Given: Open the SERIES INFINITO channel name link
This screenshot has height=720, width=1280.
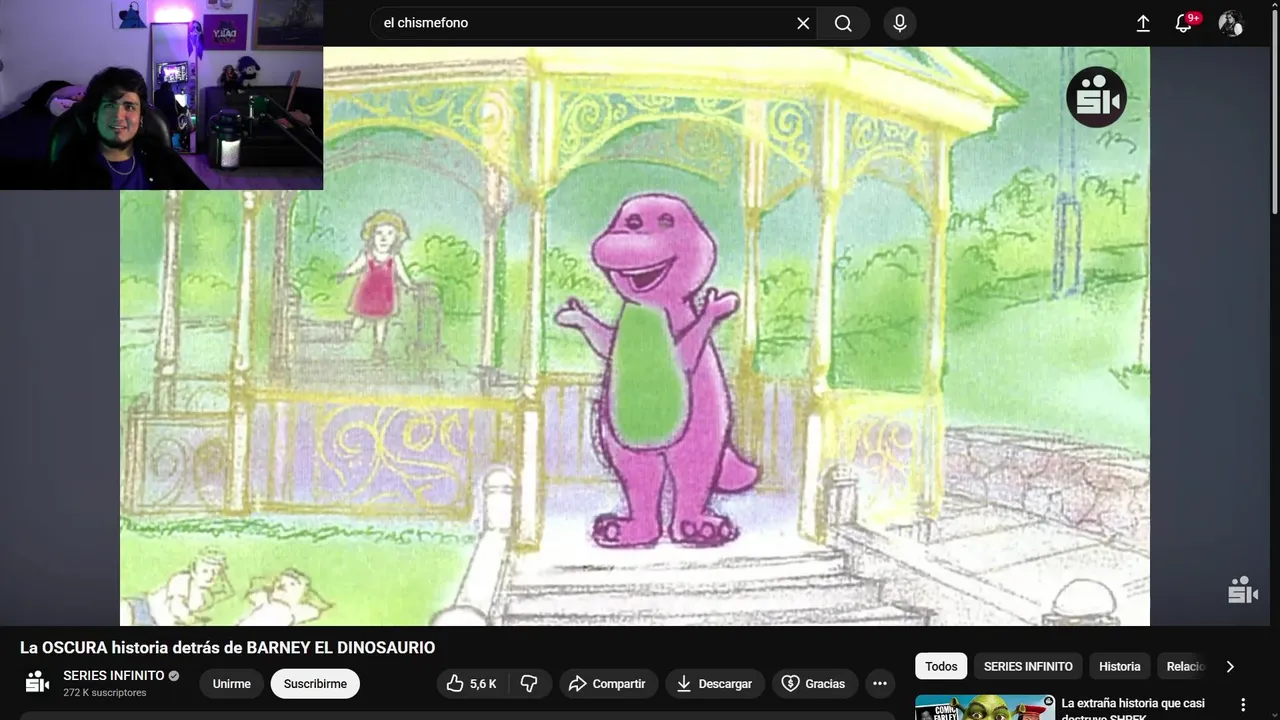Looking at the screenshot, I should coord(114,676).
